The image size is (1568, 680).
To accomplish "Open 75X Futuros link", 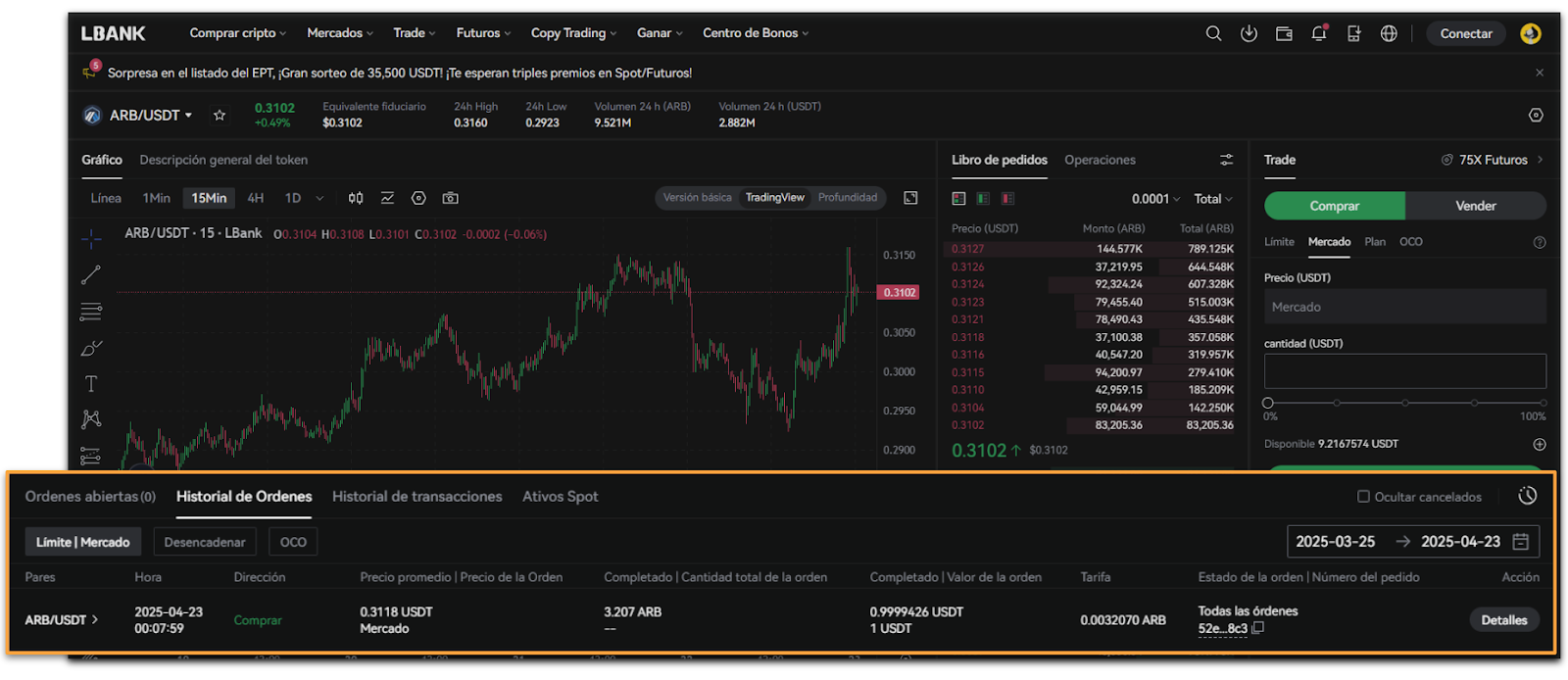I will point(1493,160).
